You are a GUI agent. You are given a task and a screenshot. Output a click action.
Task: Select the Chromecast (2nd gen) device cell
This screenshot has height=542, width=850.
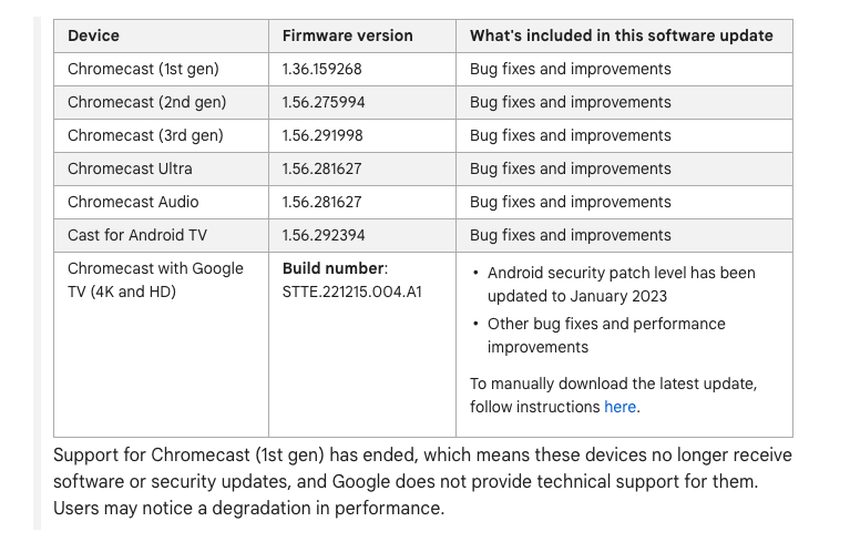147,102
